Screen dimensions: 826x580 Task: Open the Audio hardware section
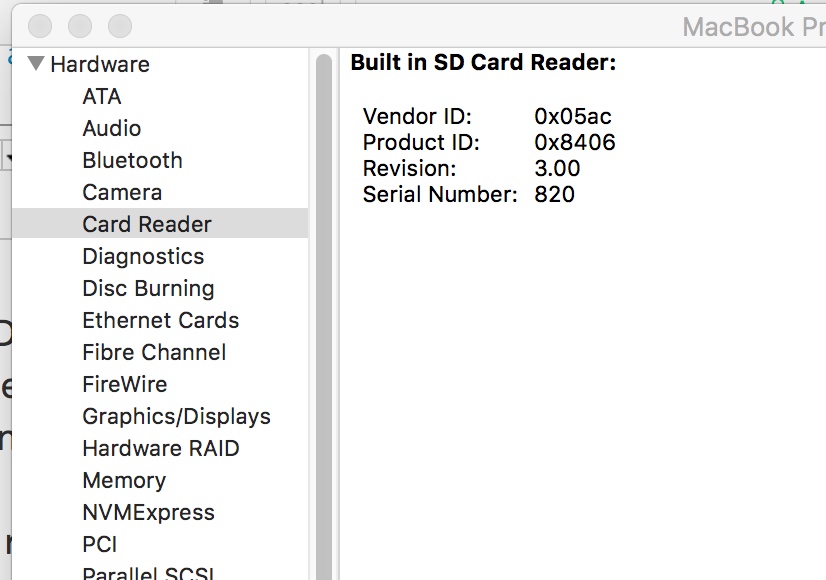111,128
